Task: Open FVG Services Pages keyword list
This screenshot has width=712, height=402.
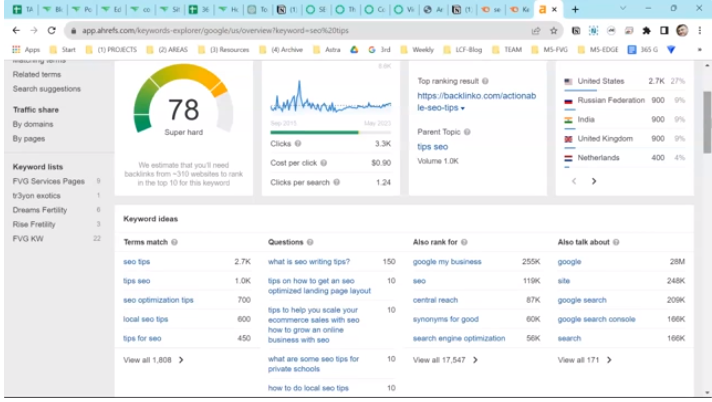Action: click(x=49, y=181)
